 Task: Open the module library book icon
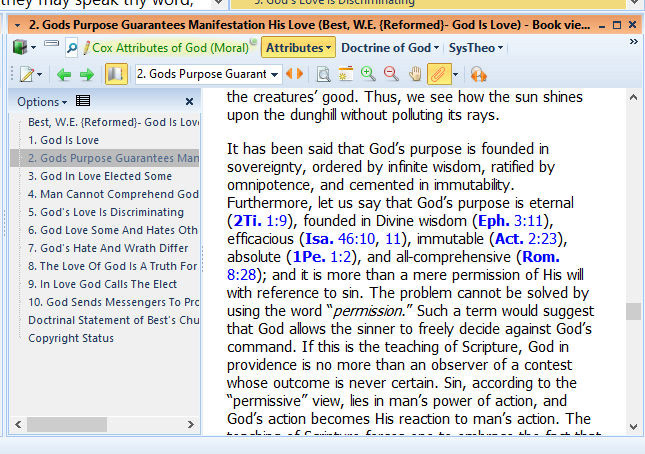pos(19,47)
